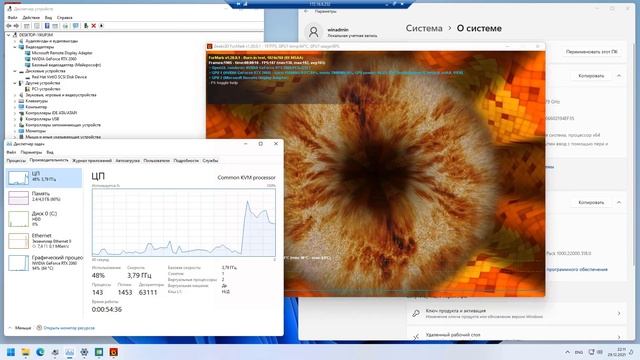Select ЦП in performance sidebar

(44, 178)
